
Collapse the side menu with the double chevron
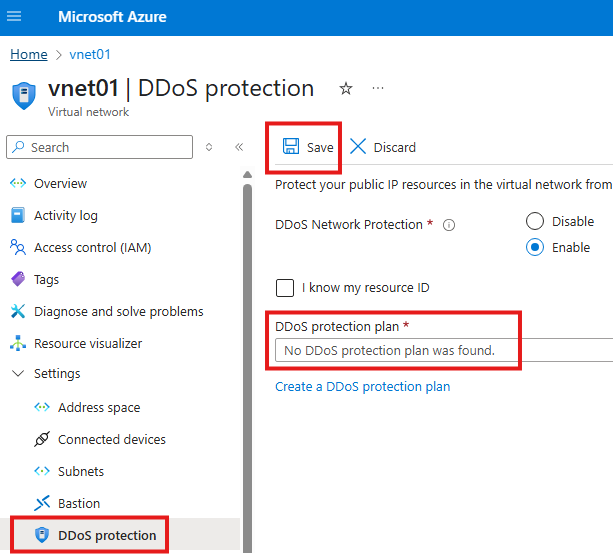coord(239,147)
